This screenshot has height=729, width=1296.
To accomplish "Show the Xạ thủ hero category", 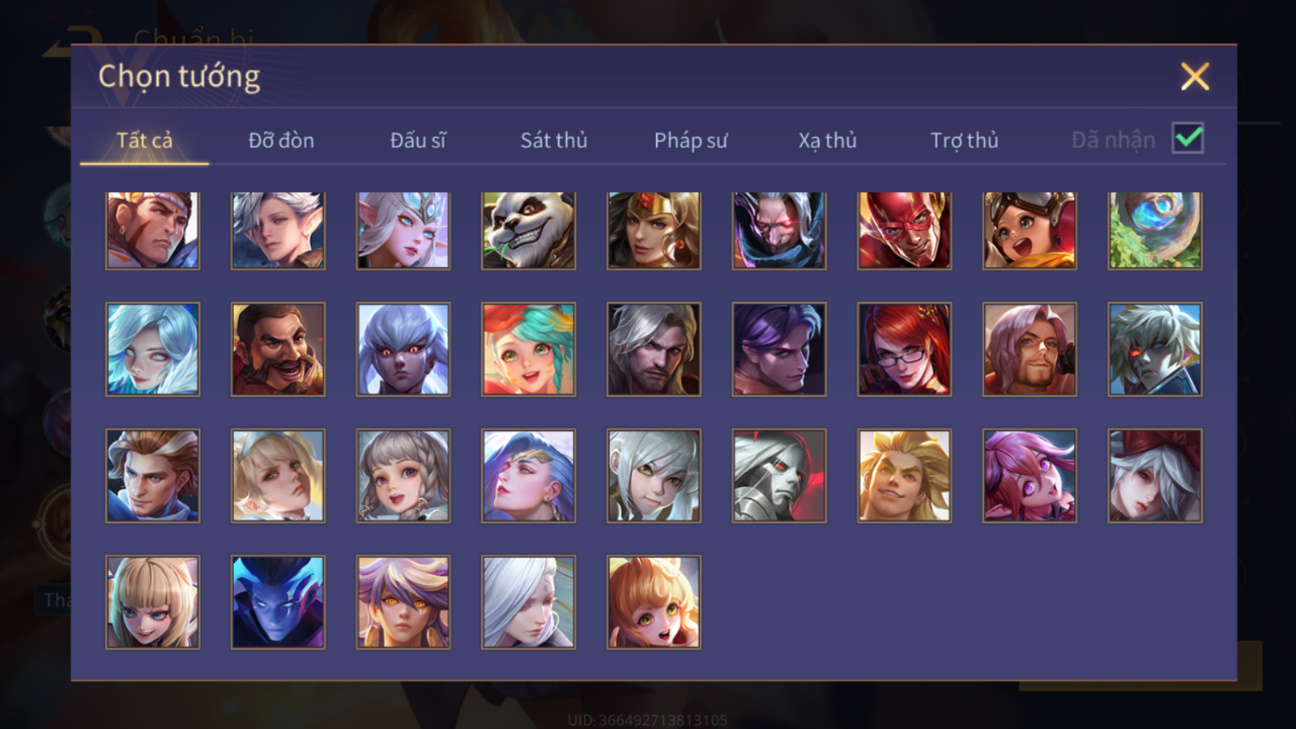I will click(x=827, y=140).
